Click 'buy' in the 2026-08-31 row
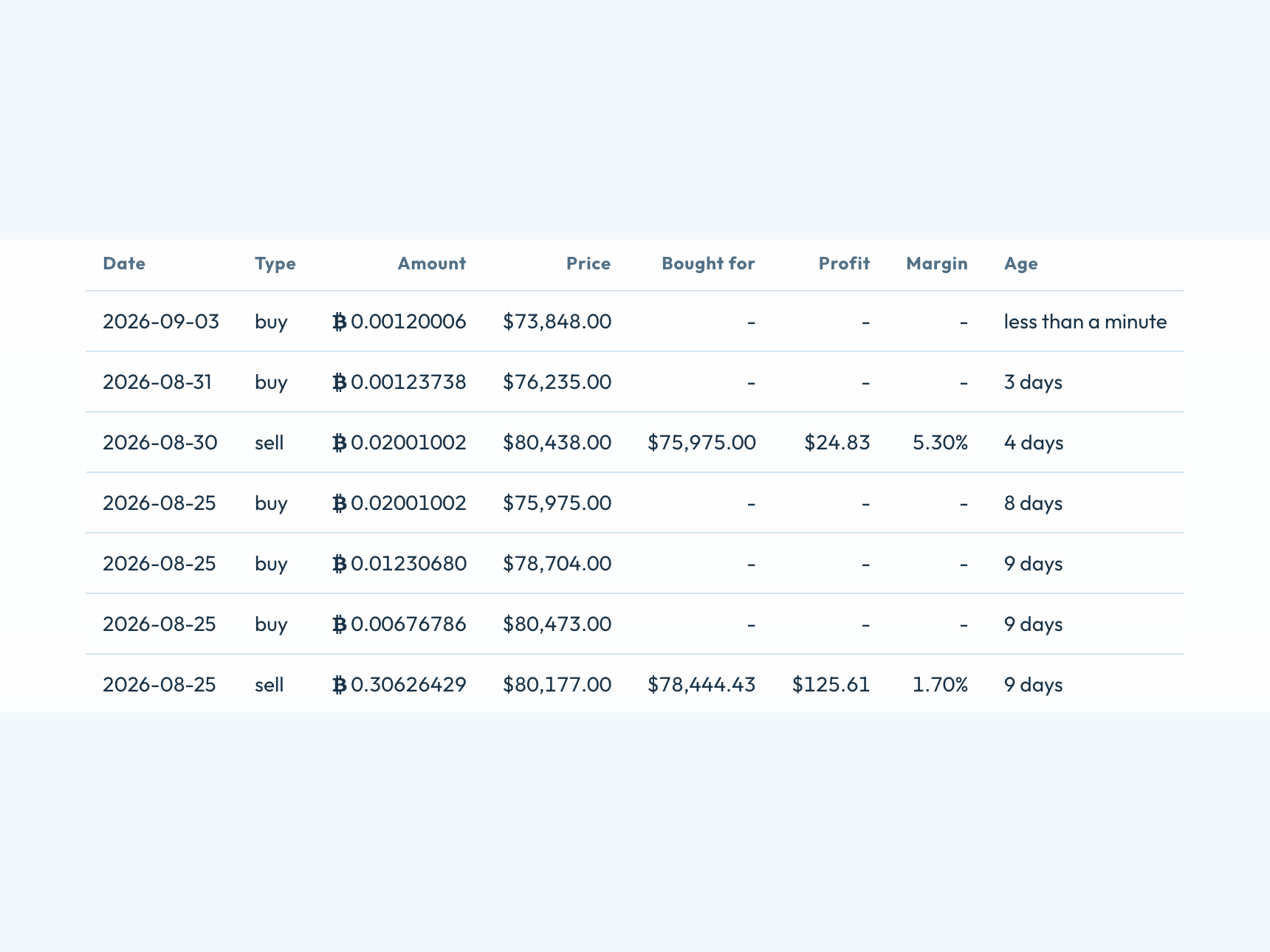Viewport: 1270px width, 952px height. pyautogui.click(x=271, y=382)
